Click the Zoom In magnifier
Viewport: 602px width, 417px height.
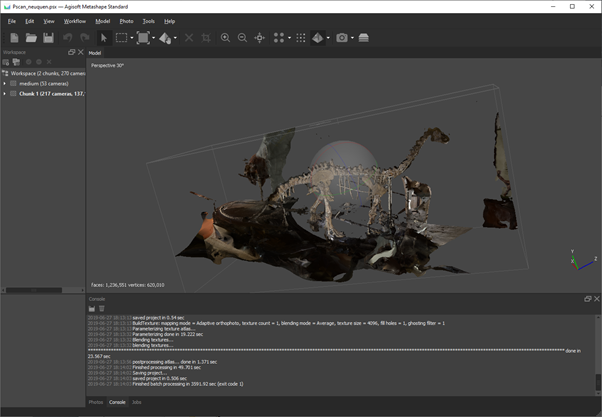tap(225, 38)
